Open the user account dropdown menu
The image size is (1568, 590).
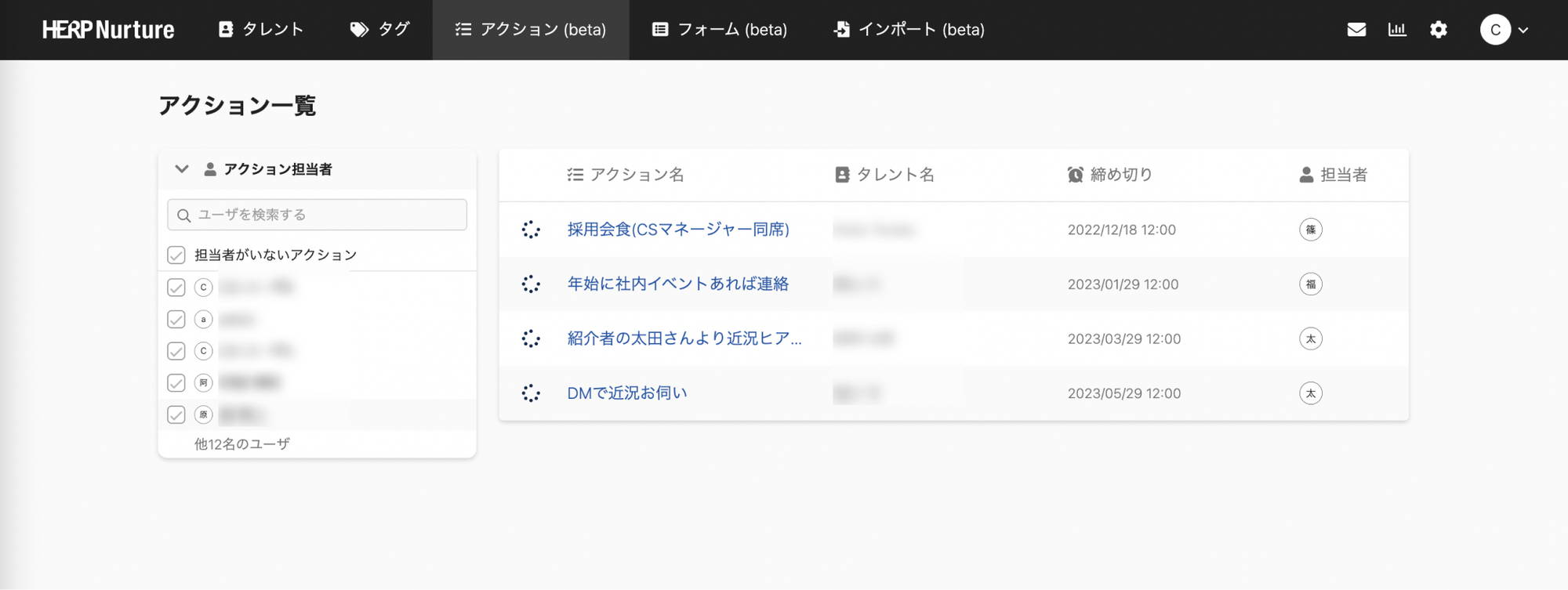(x=1504, y=30)
